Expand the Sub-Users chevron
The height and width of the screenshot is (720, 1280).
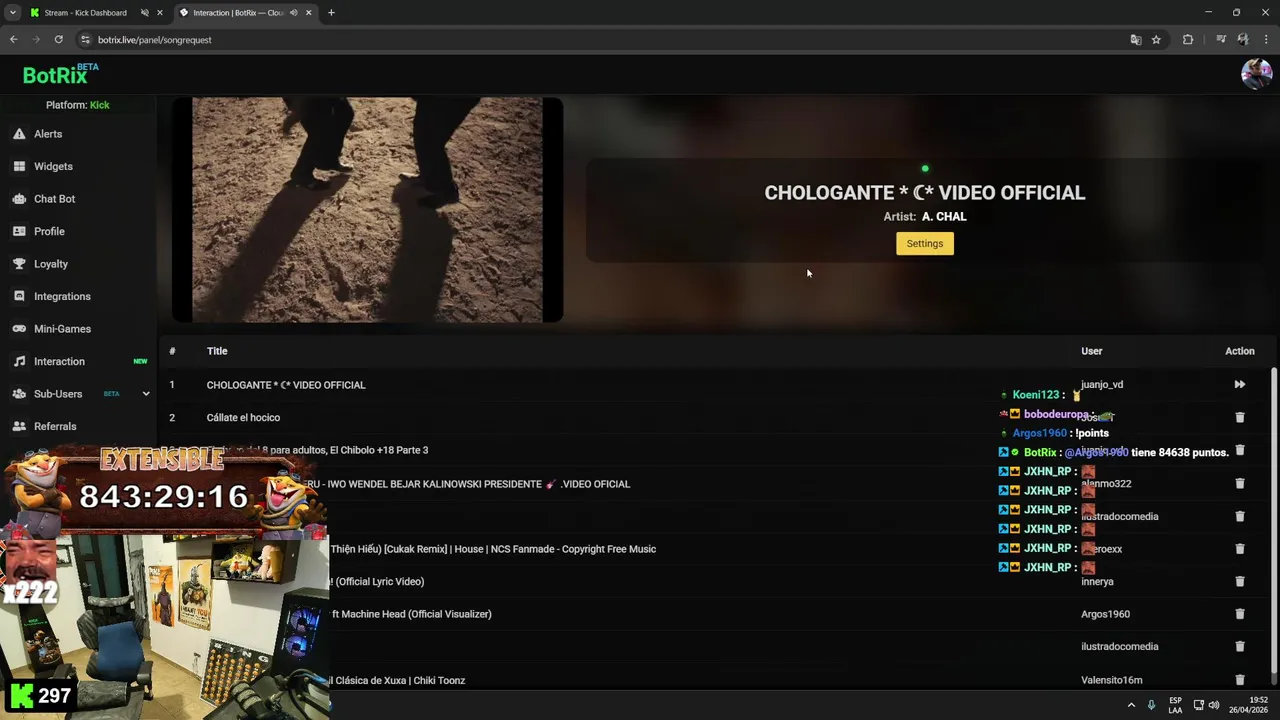146,394
